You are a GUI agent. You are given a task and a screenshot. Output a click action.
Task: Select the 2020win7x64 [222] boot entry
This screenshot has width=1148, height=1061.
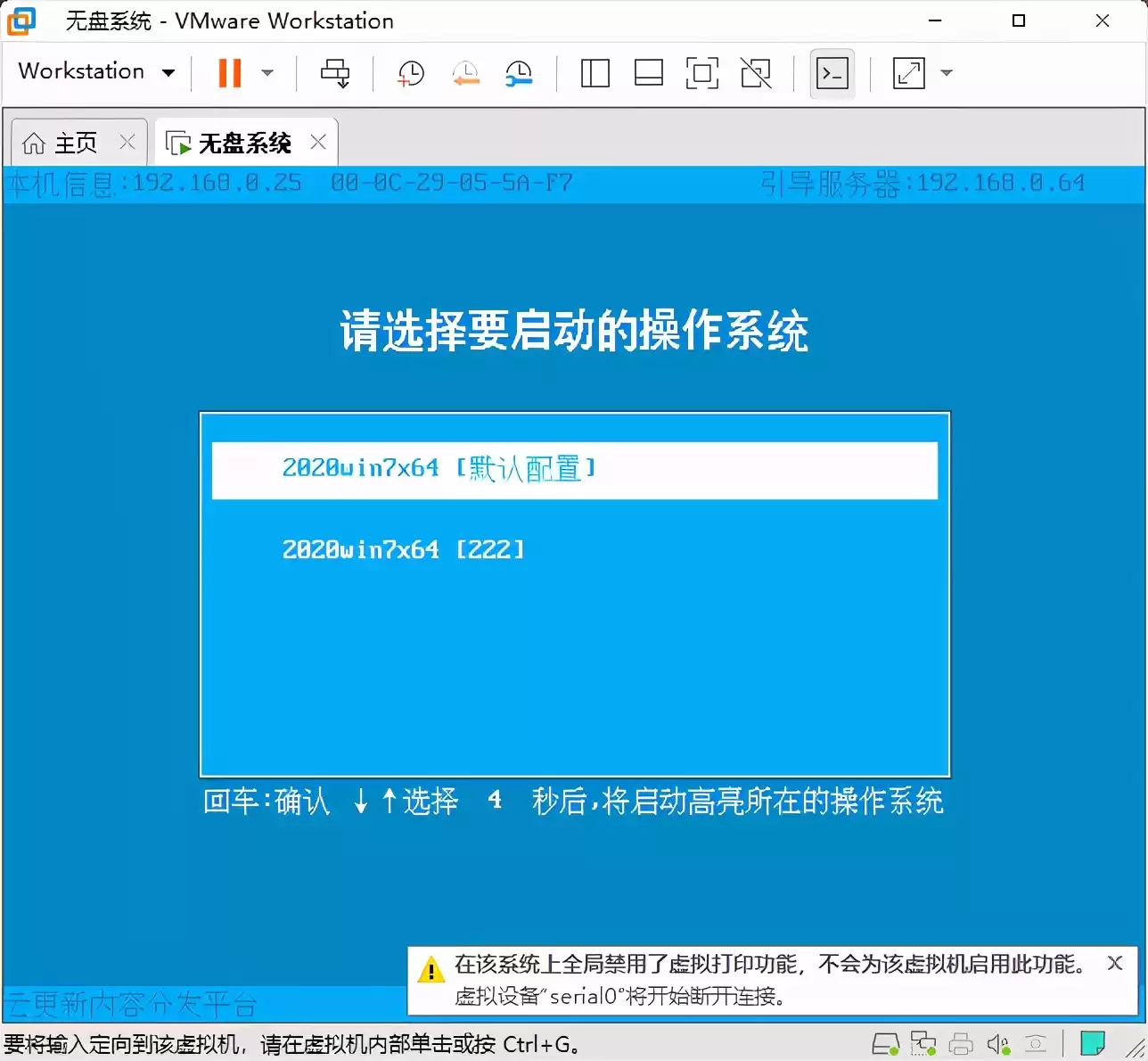(x=403, y=549)
